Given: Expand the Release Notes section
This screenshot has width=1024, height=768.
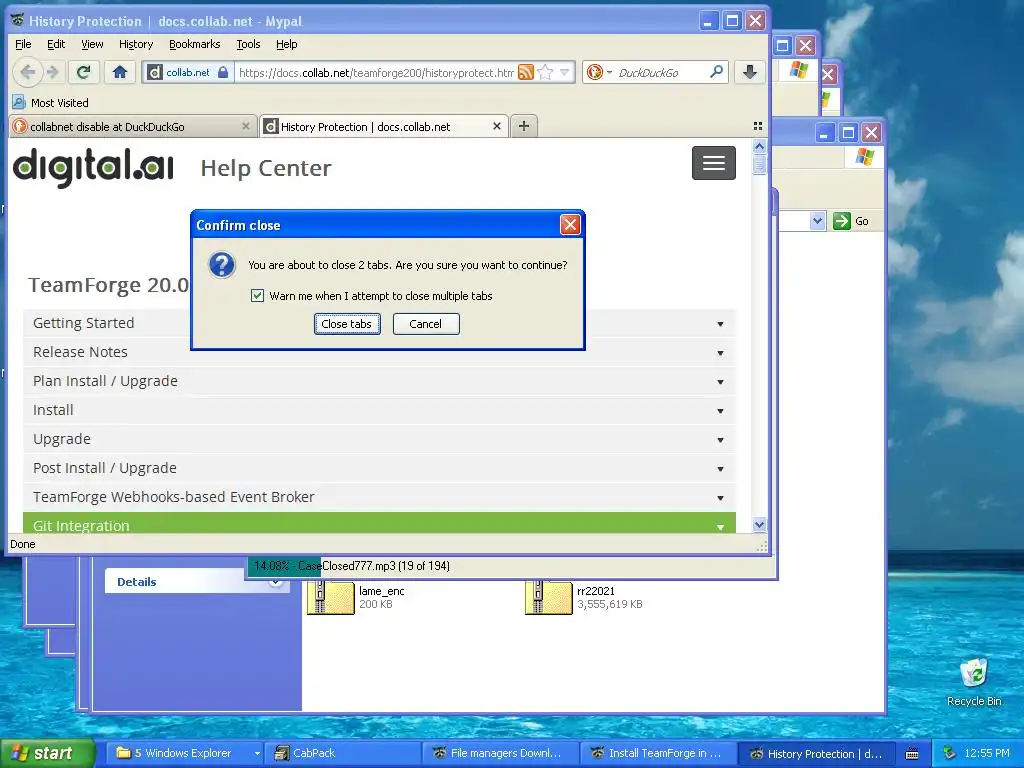Looking at the screenshot, I should point(379,352).
